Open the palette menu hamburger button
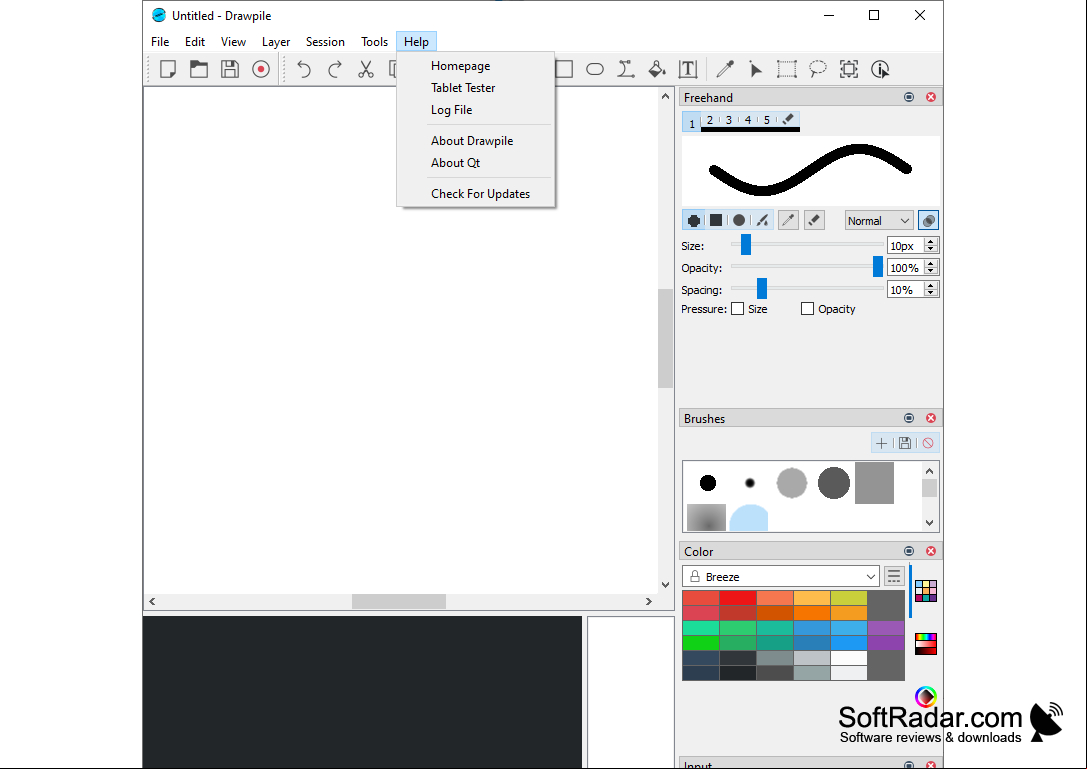 894,576
